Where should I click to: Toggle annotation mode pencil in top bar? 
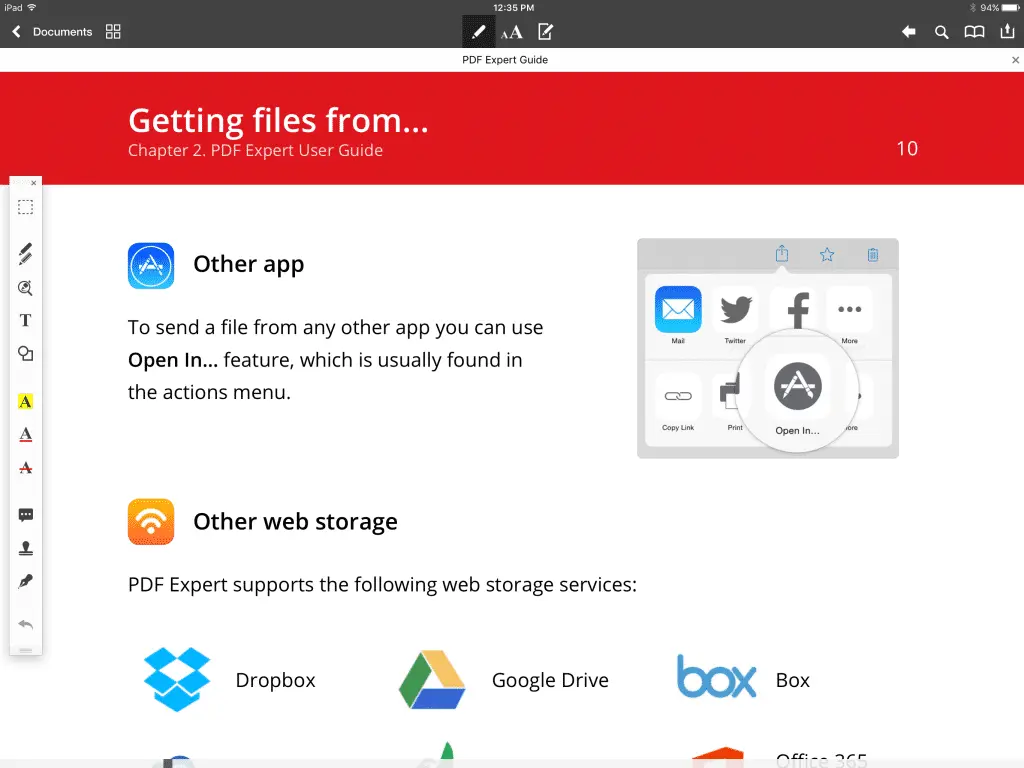point(478,32)
